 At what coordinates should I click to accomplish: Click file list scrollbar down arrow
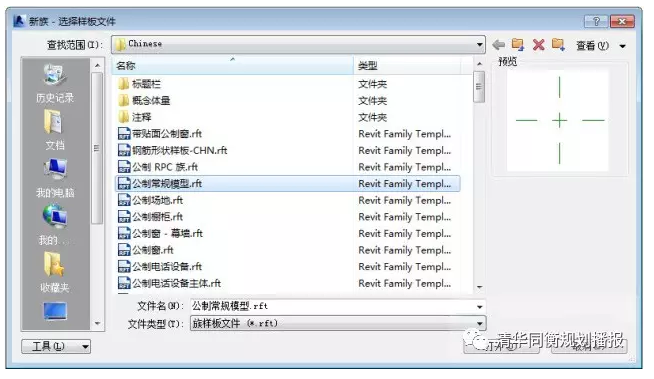coord(479,287)
